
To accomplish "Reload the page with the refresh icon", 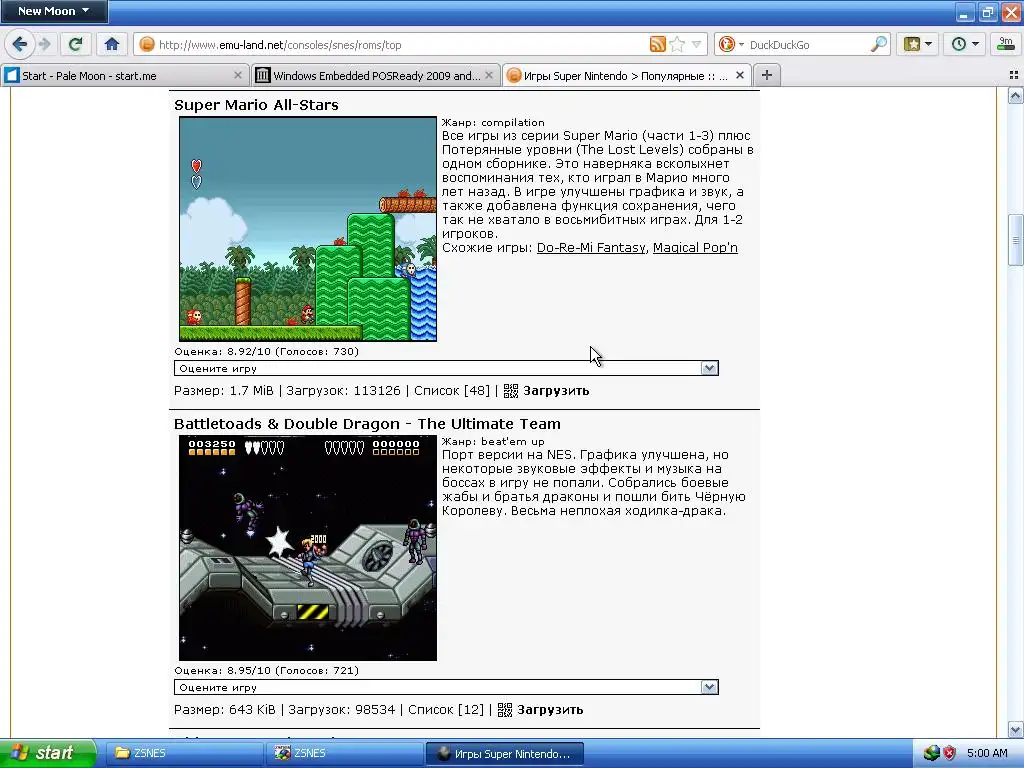I will (76, 44).
